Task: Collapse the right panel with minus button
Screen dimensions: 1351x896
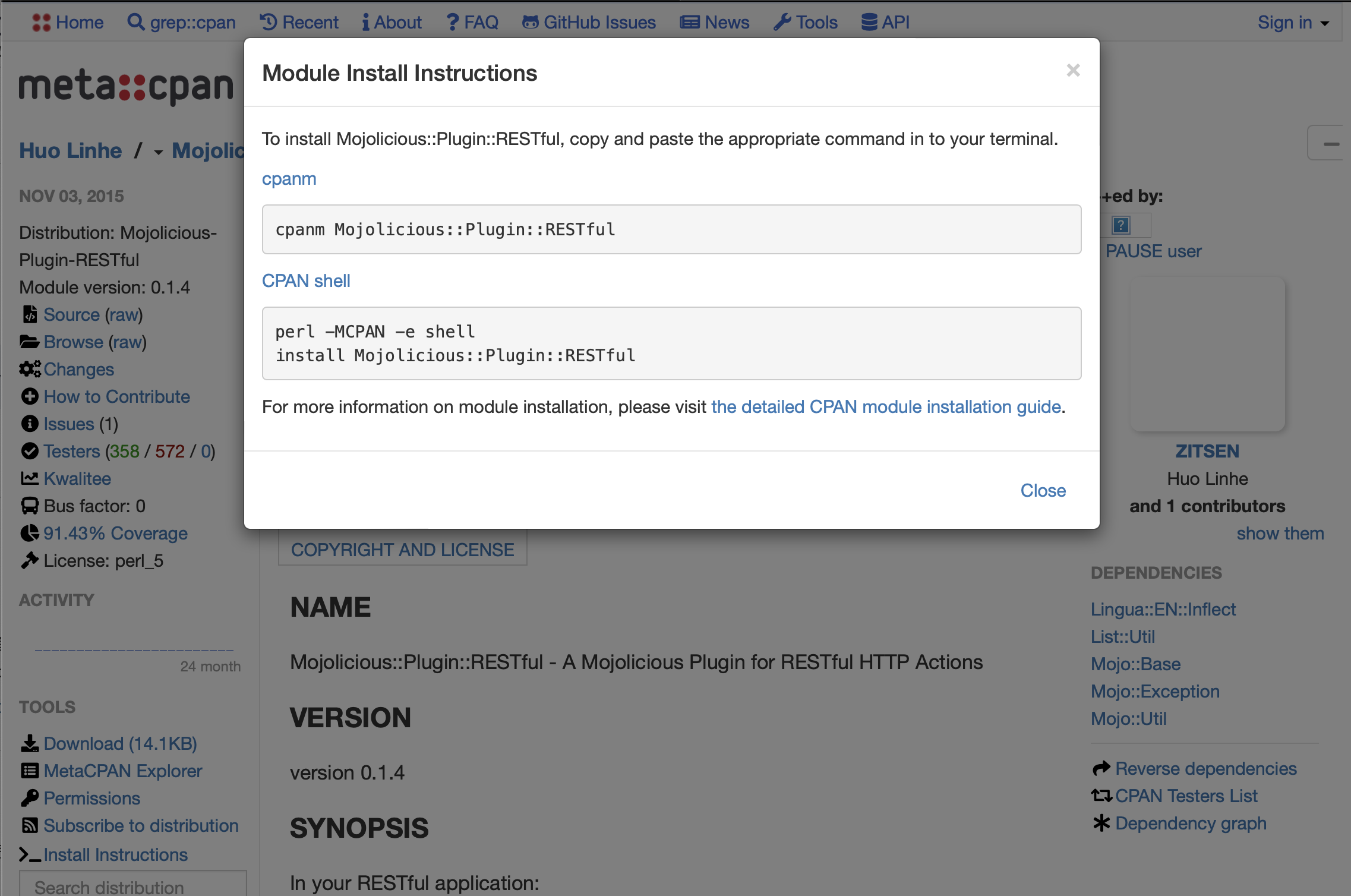Action: (x=1331, y=144)
